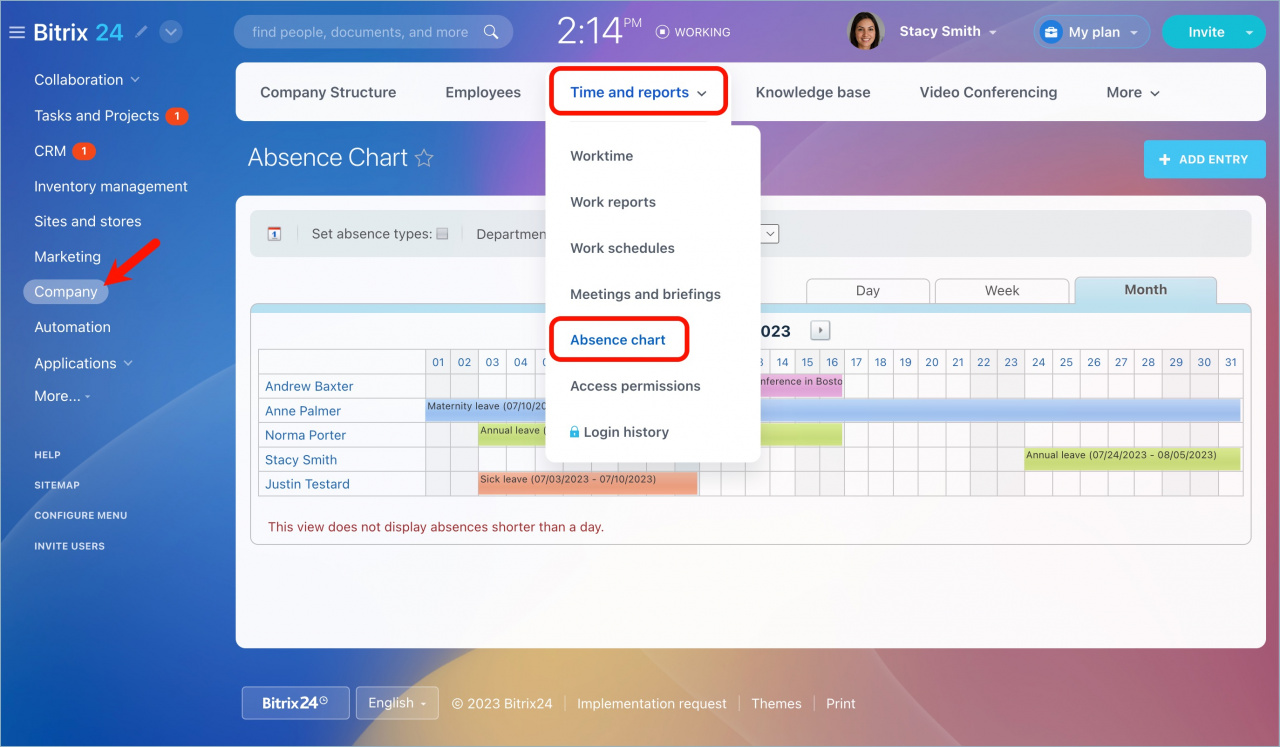1280x747 pixels.
Task: Open Video Conferencing tab
Action: [988, 92]
